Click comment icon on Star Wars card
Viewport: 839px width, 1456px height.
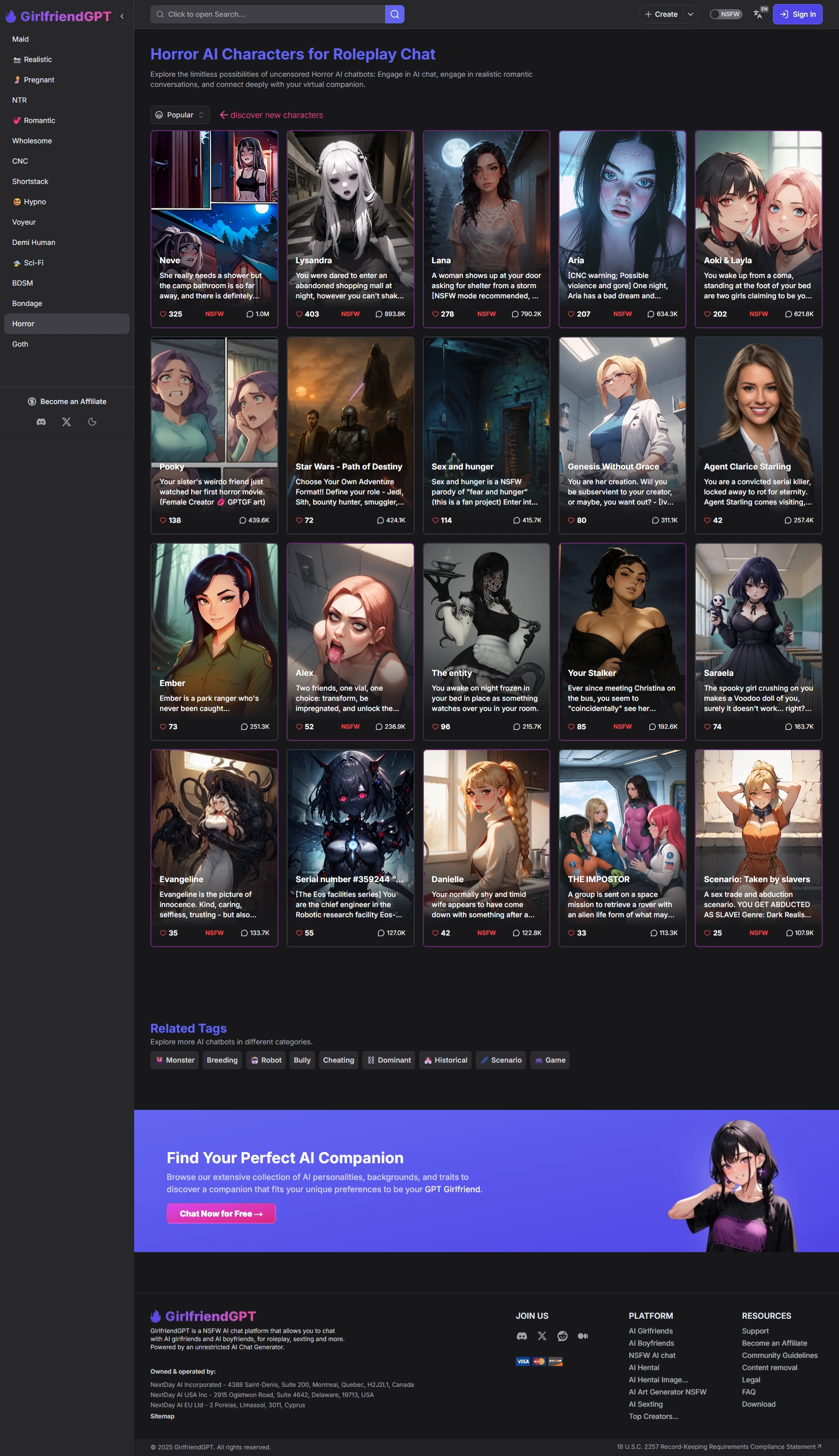(380, 520)
